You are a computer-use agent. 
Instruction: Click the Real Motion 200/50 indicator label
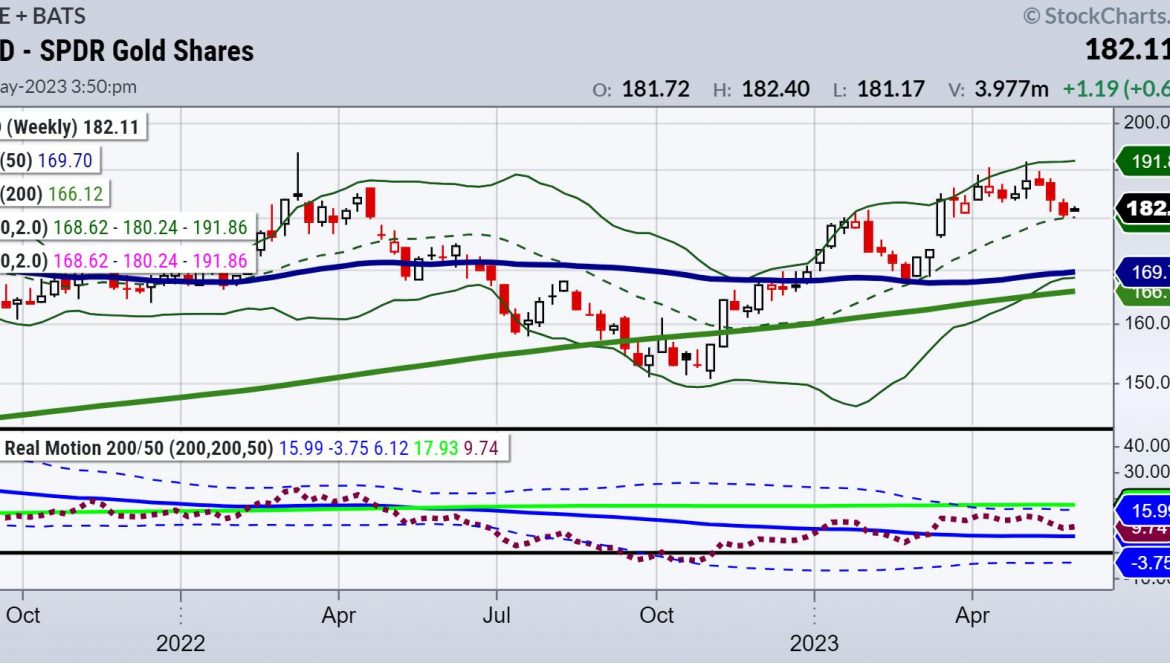[139, 448]
